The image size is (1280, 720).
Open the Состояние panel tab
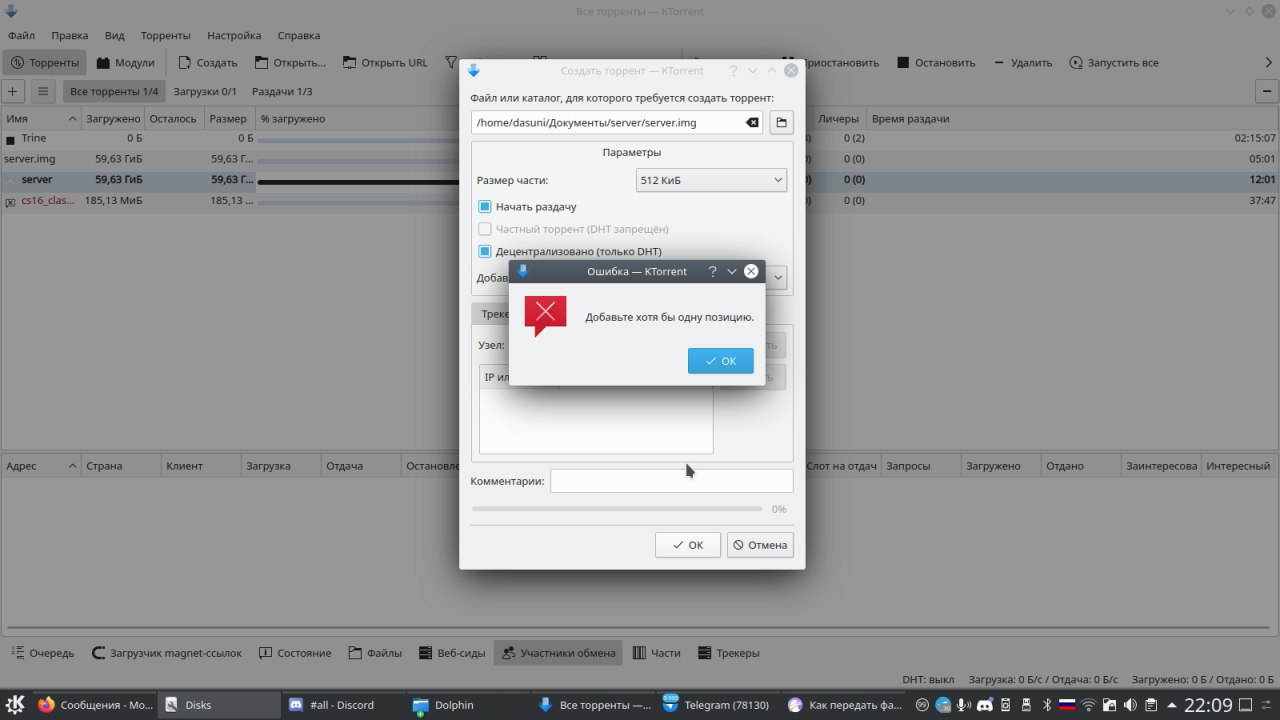click(x=294, y=653)
